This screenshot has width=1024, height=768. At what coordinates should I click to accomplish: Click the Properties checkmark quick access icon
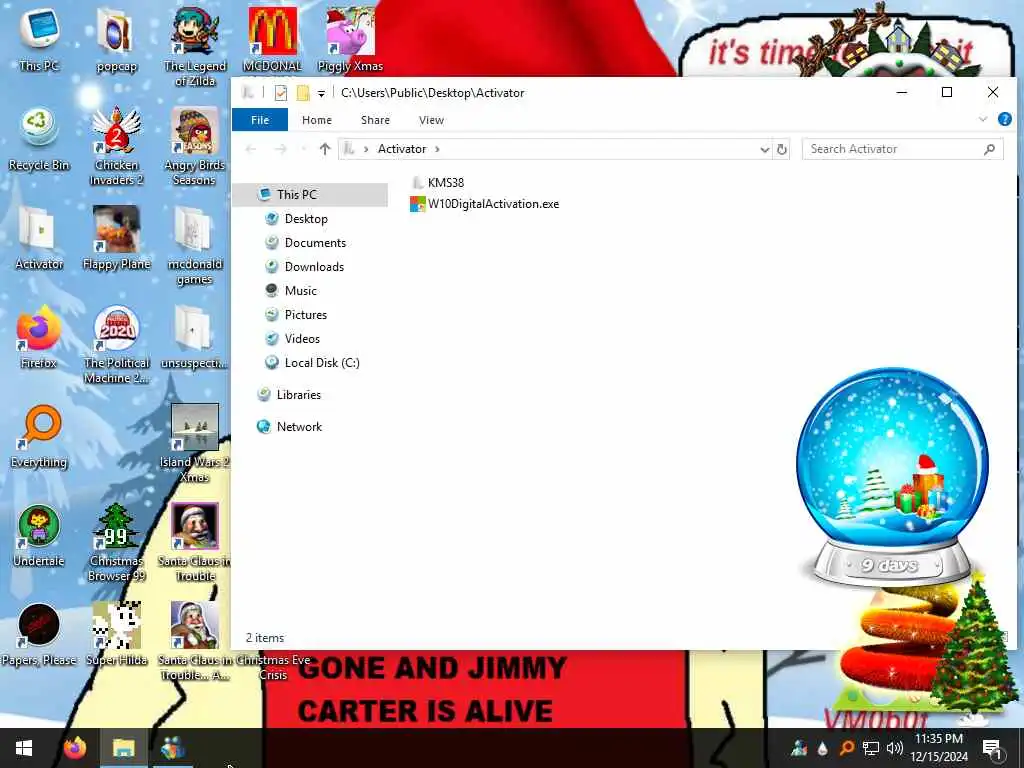coord(281,93)
